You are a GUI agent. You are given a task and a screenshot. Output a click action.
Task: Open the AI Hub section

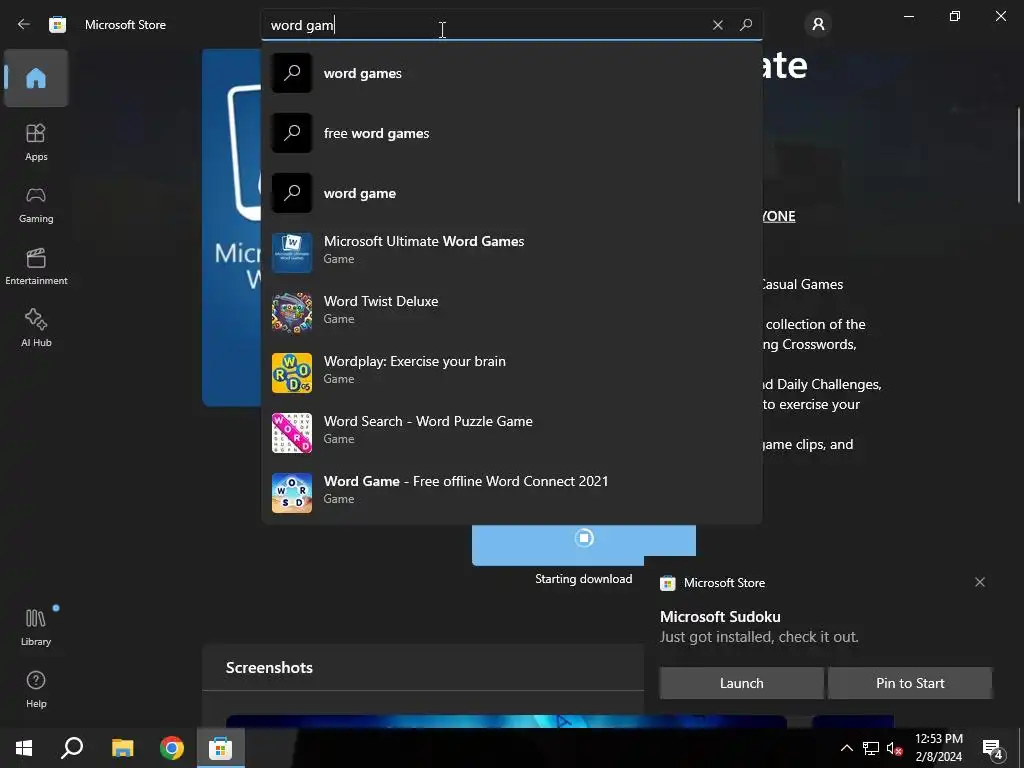tap(36, 328)
